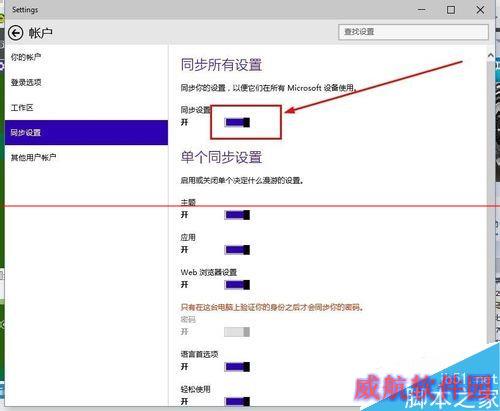Click the 查找设置 search box
500x411 pixels.
pos(413,32)
